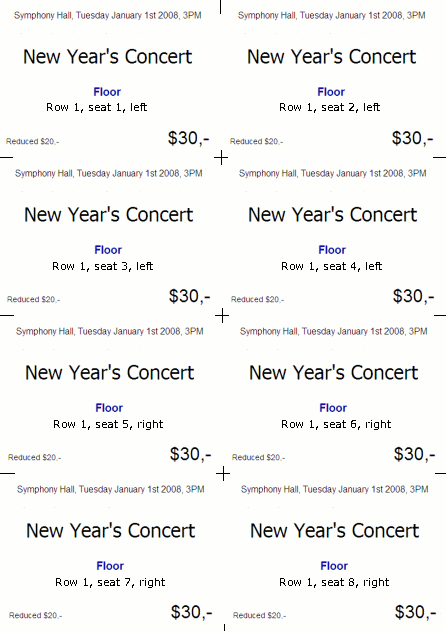Select the 'Row 1, seat 2, left' text
Viewport: 446px width, 631px height.
point(330,107)
